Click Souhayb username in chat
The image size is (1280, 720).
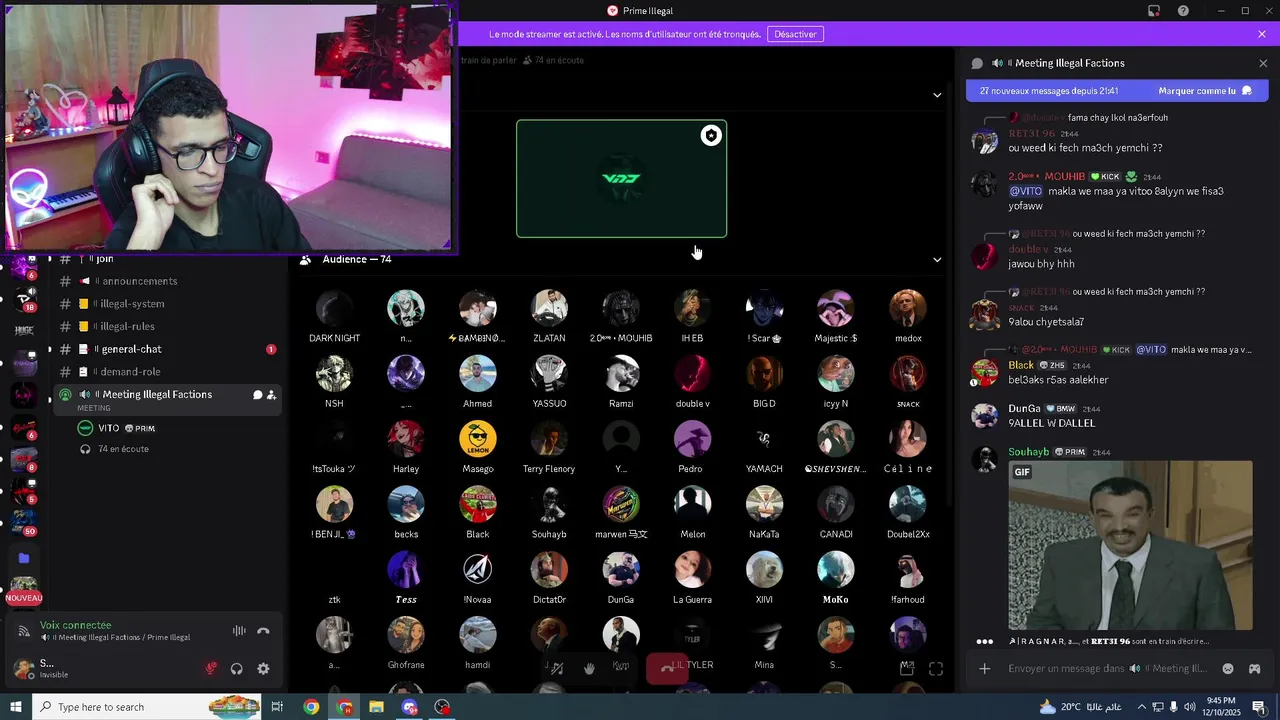pyautogui.click(x=1028, y=452)
